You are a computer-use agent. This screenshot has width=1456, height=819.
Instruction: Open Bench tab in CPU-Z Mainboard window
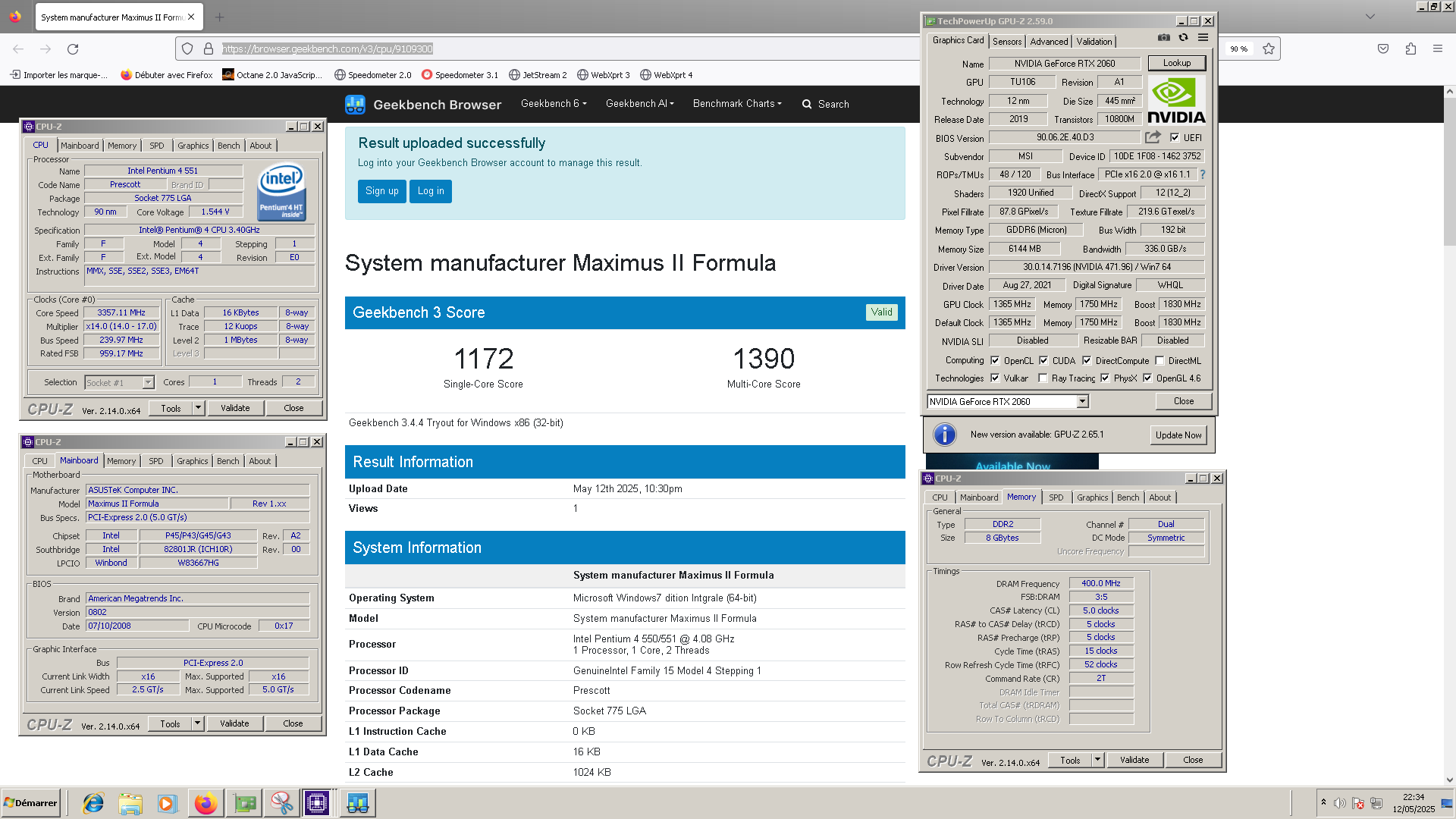[x=228, y=461]
